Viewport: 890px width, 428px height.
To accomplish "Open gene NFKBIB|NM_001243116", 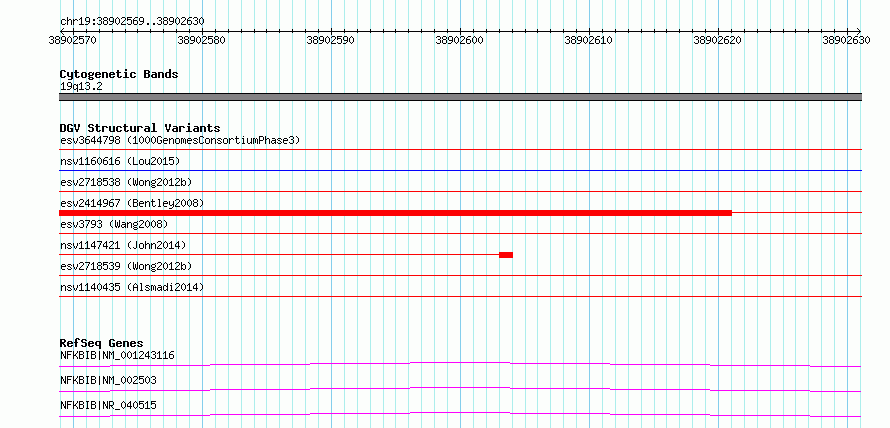I will [117, 356].
